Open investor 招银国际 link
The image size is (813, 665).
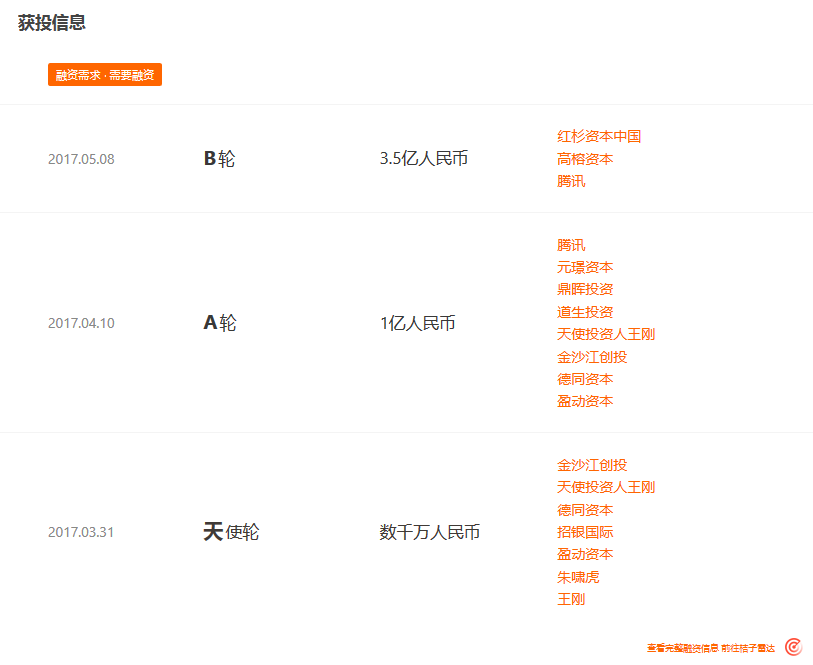click(585, 532)
